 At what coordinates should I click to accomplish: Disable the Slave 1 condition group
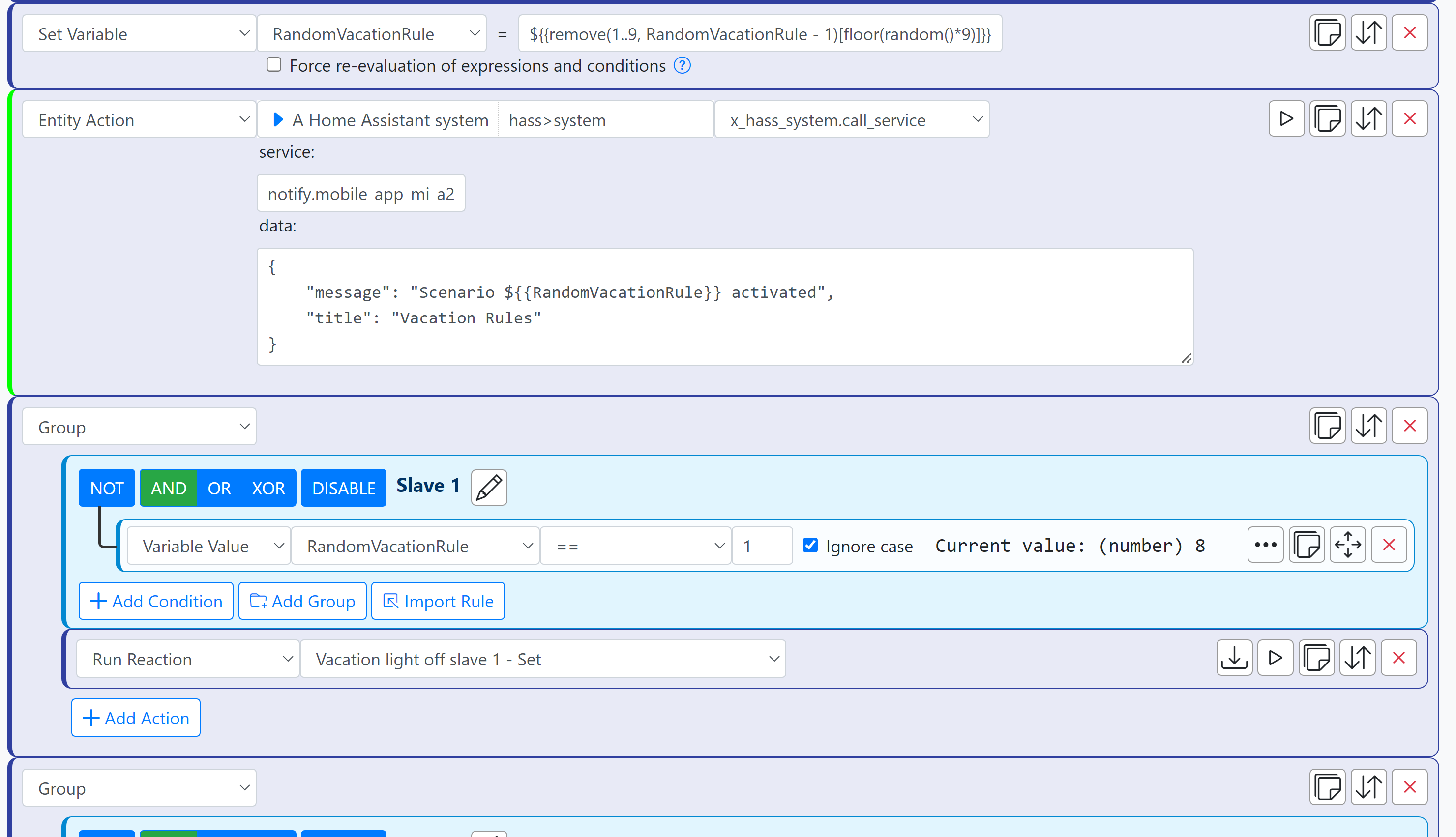[x=343, y=488]
